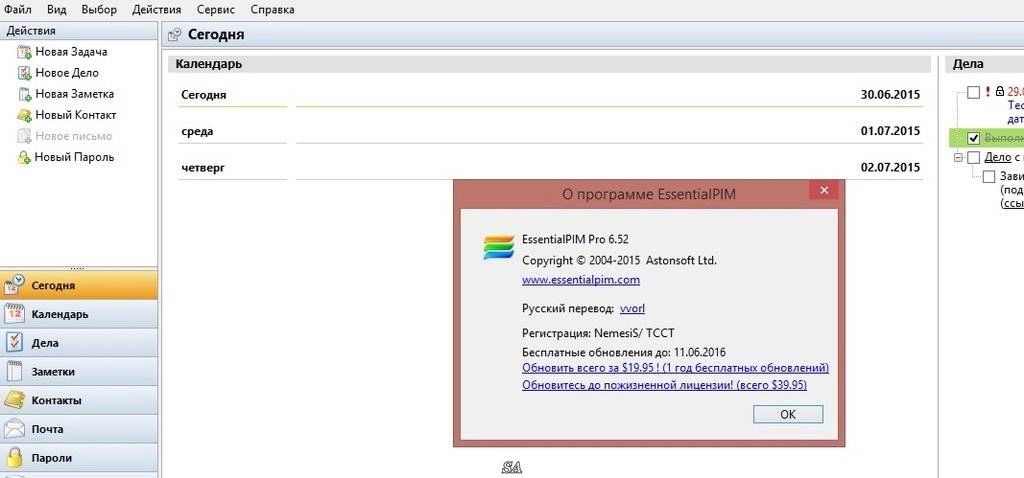1024x478 pixels.
Task: Click the Пароли lock icon in navigation
Action: [x=14, y=458]
